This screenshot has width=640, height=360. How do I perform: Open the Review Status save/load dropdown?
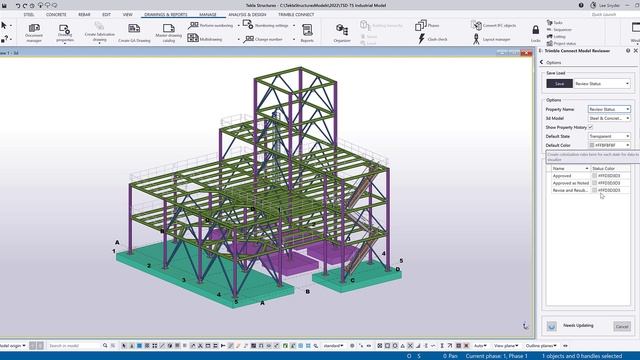click(602, 84)
